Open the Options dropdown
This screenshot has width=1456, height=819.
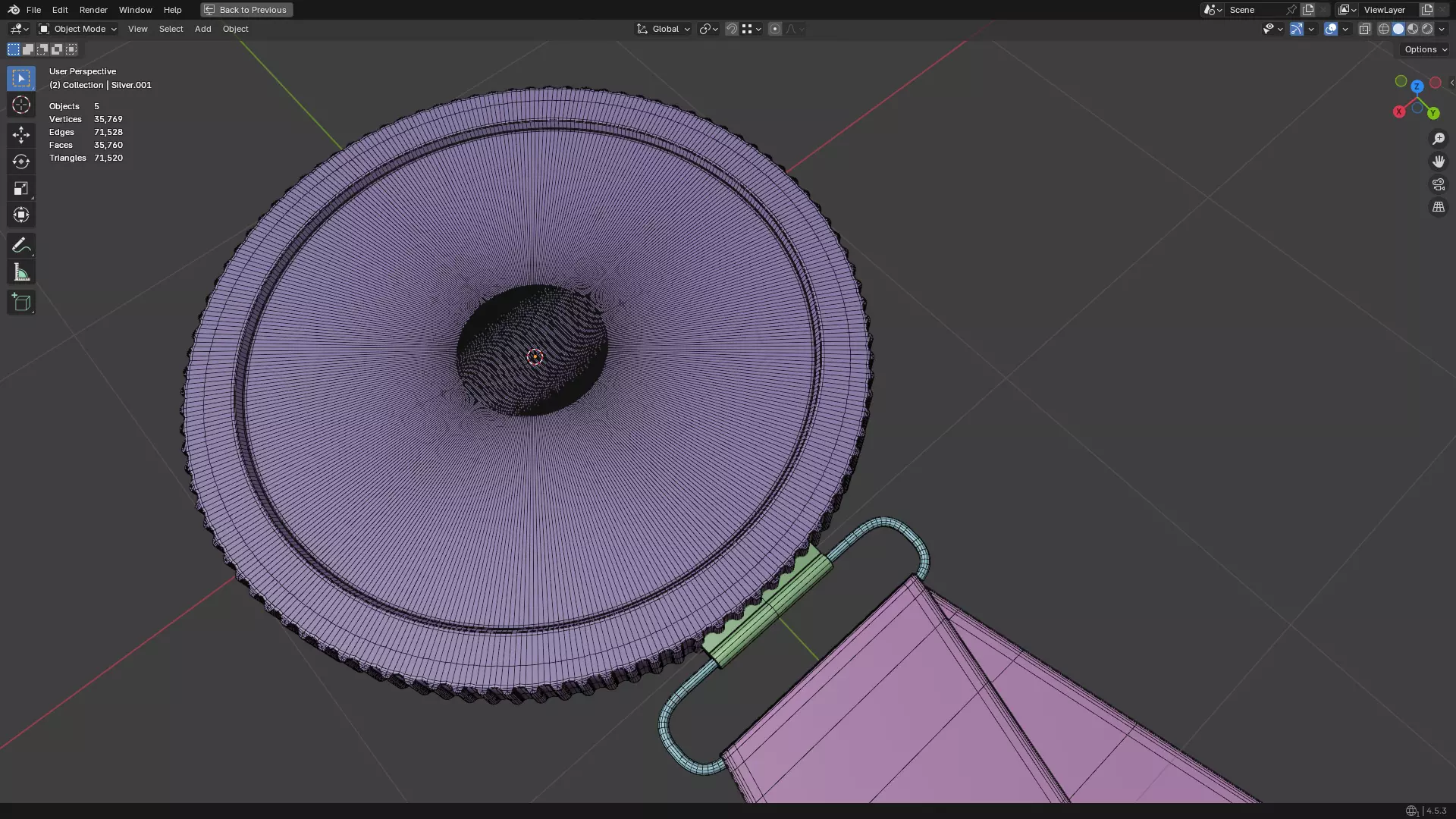tap(1425, 49)
